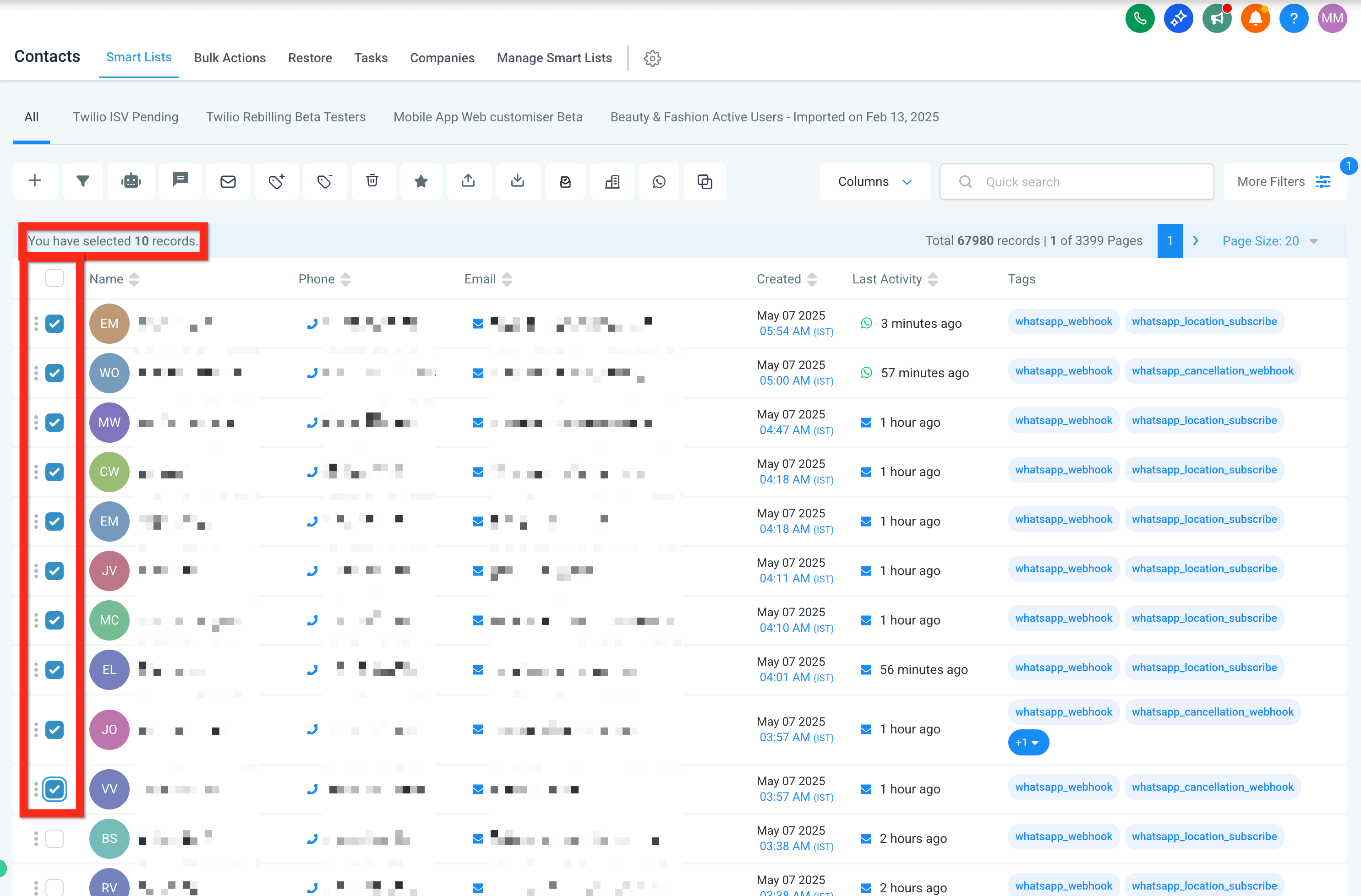Sort by Name column arrows
1361x896 pixels.
(134, 279)
